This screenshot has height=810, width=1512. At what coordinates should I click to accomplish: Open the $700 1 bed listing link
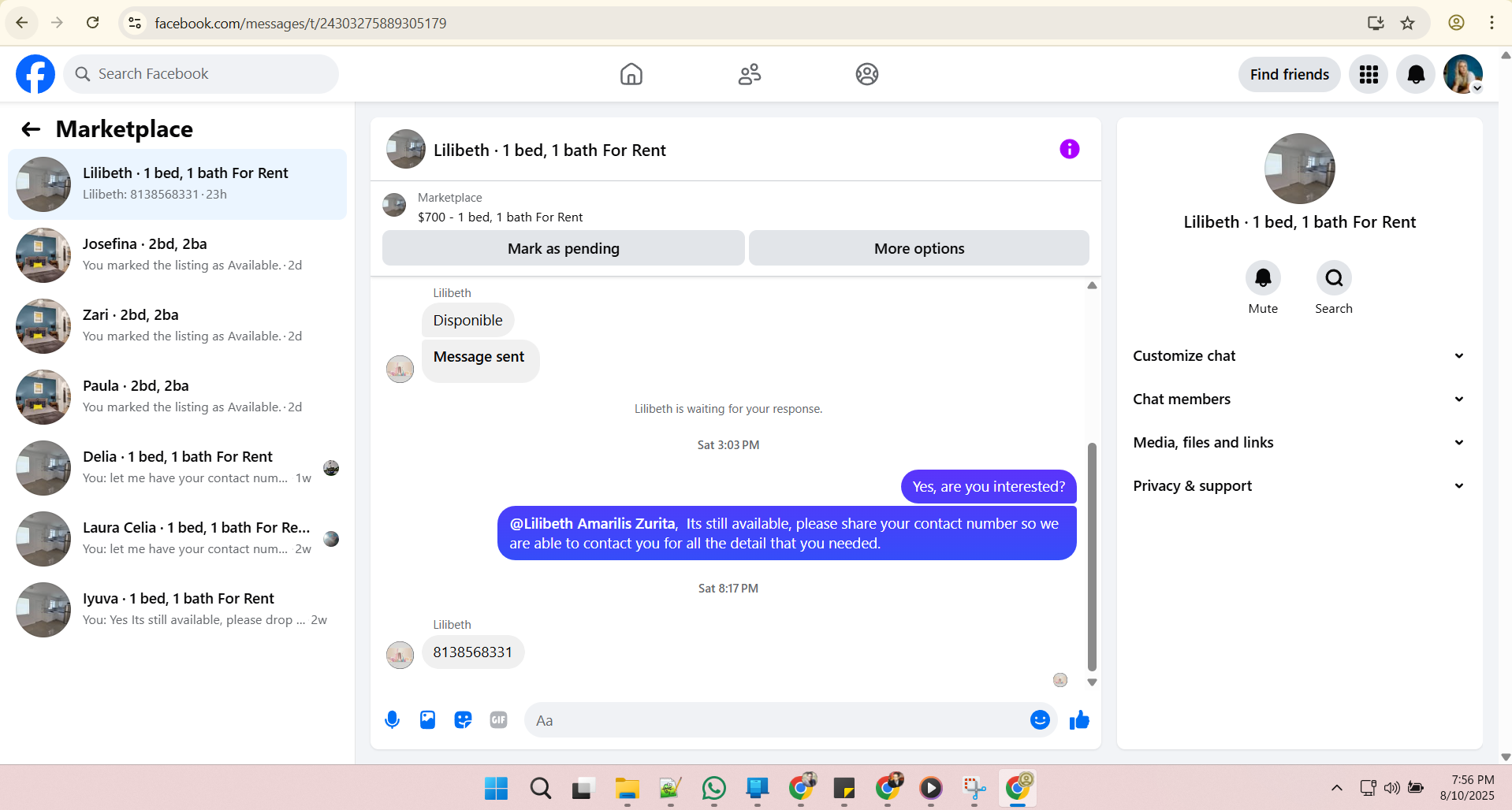point(500,217)
